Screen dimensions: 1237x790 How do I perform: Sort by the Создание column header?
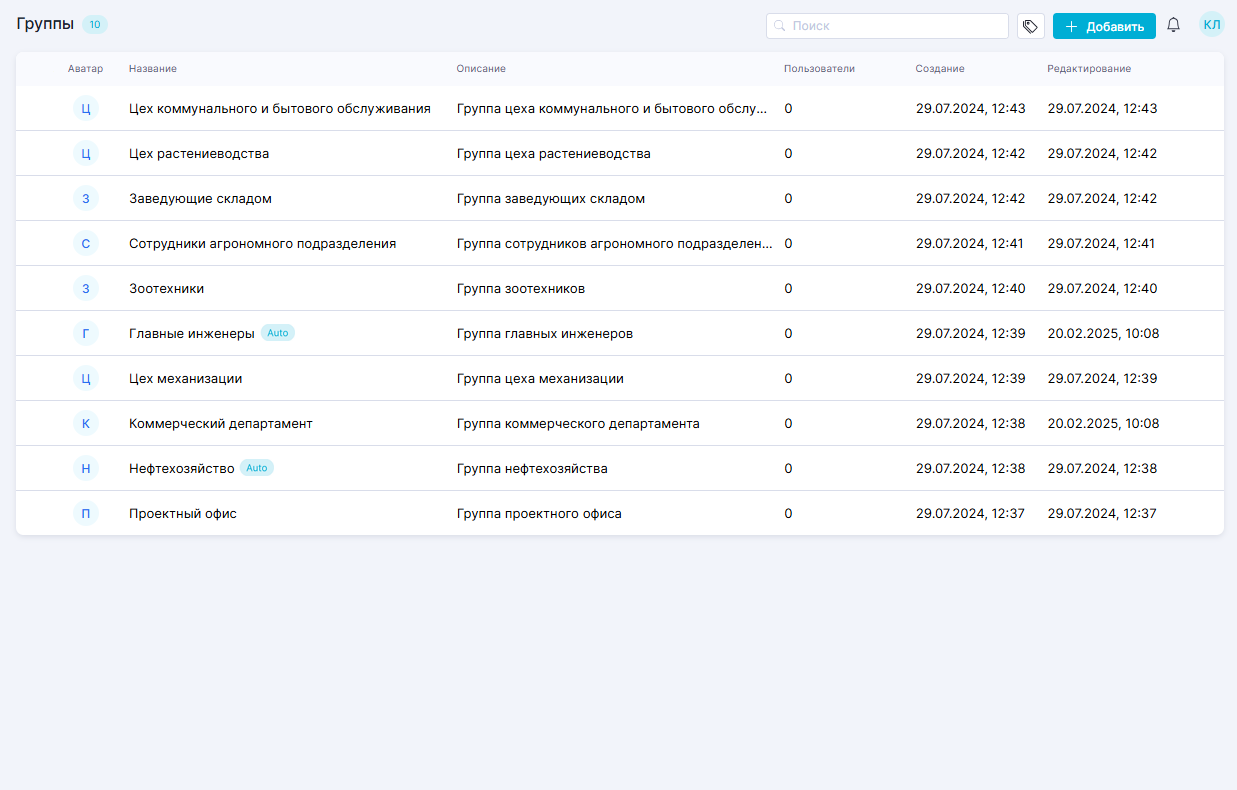(939, 69)
